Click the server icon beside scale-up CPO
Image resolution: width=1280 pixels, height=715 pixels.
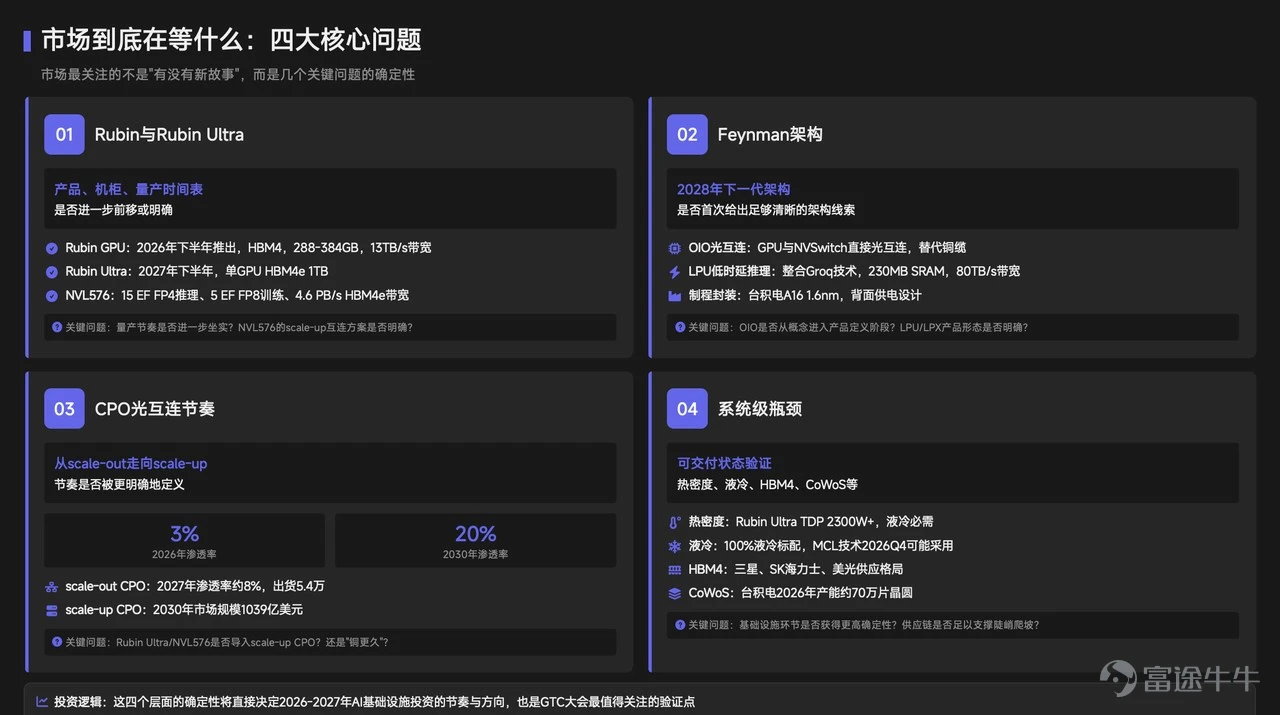click(x=52, y=610)
